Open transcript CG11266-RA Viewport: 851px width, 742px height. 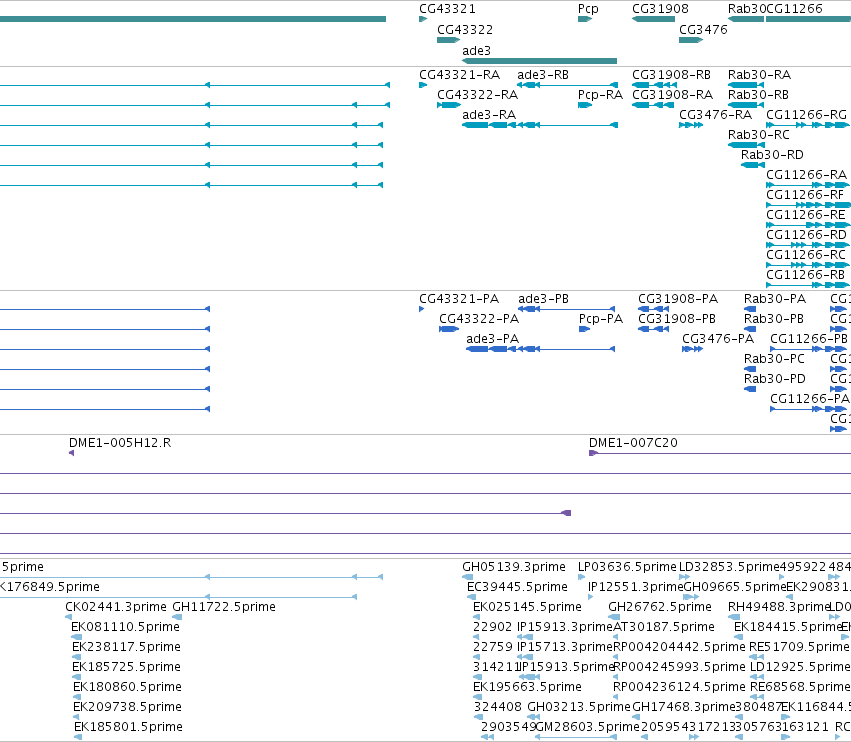pos(806,175)
